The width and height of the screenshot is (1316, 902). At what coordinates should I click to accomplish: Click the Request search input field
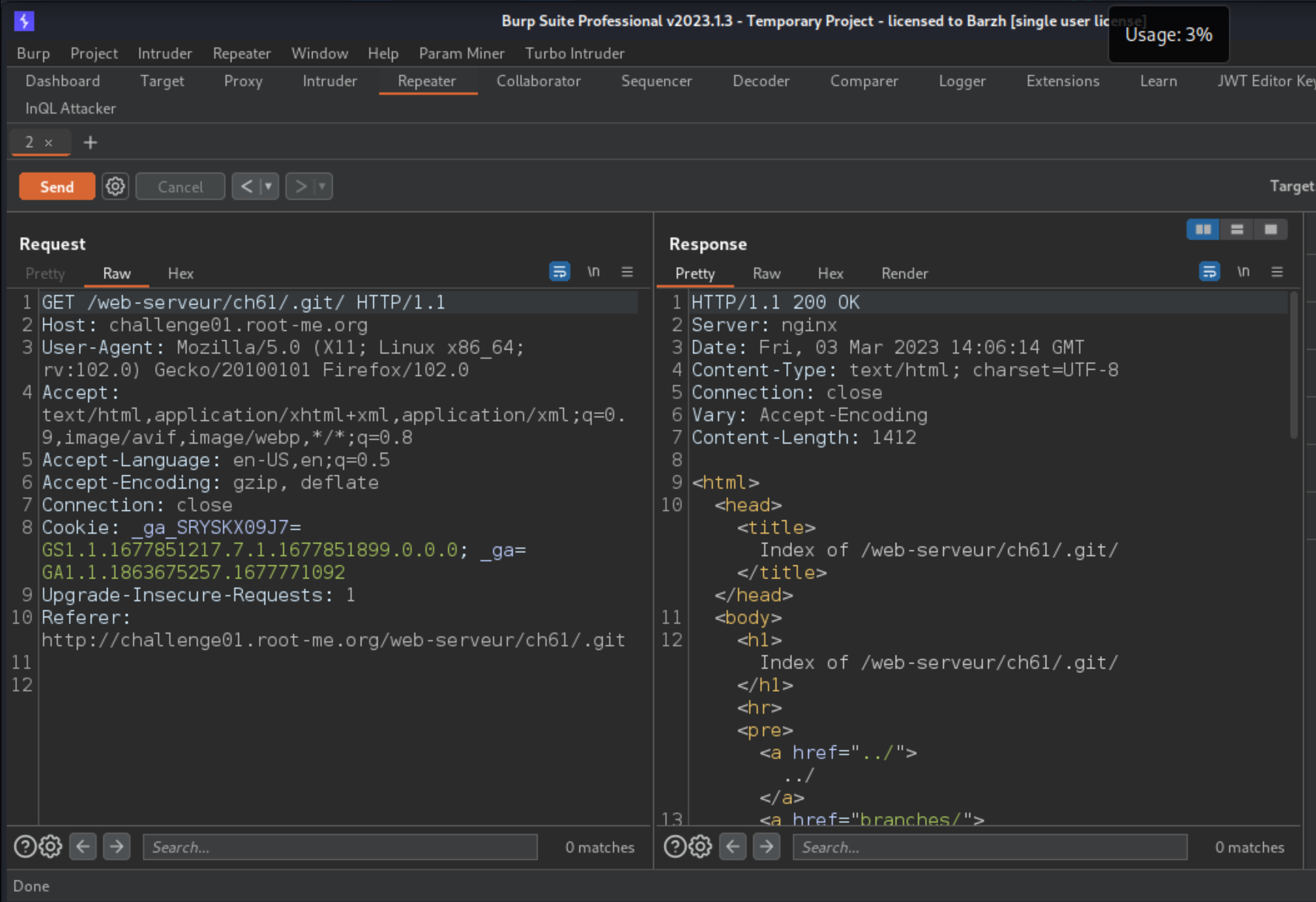click(x=340, y=846)
